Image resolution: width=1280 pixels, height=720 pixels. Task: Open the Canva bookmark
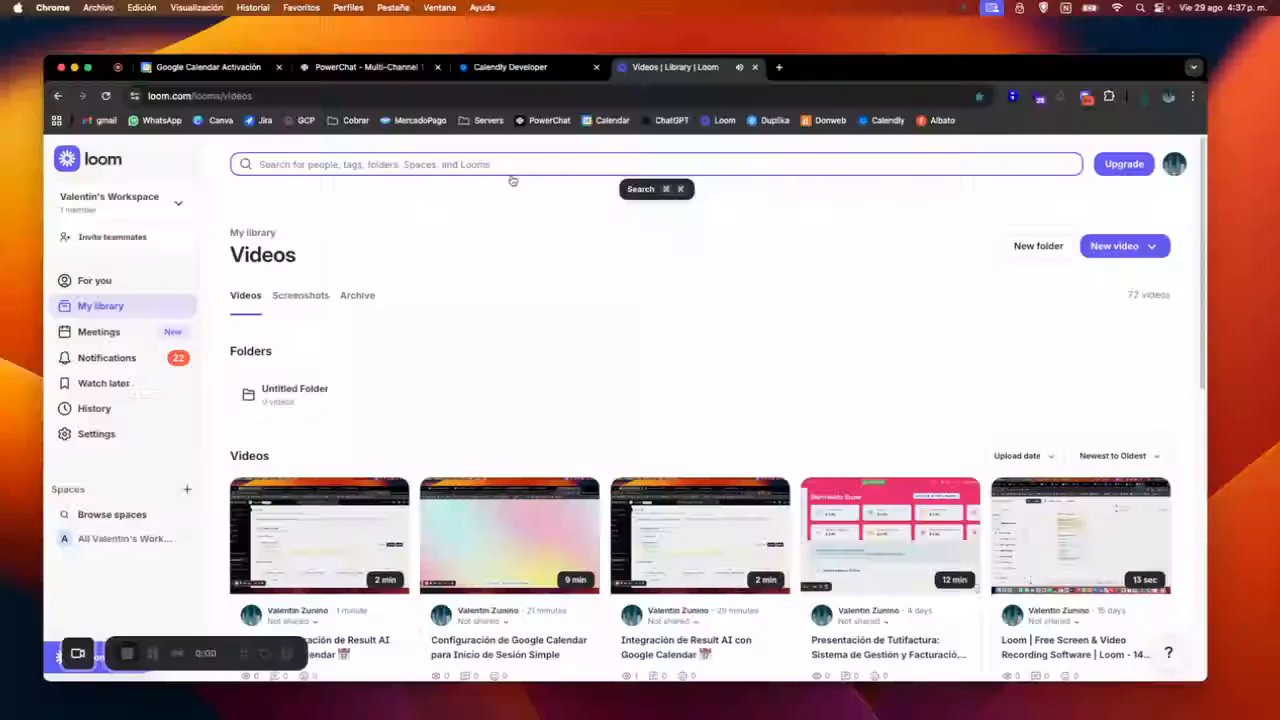(213, 120)
